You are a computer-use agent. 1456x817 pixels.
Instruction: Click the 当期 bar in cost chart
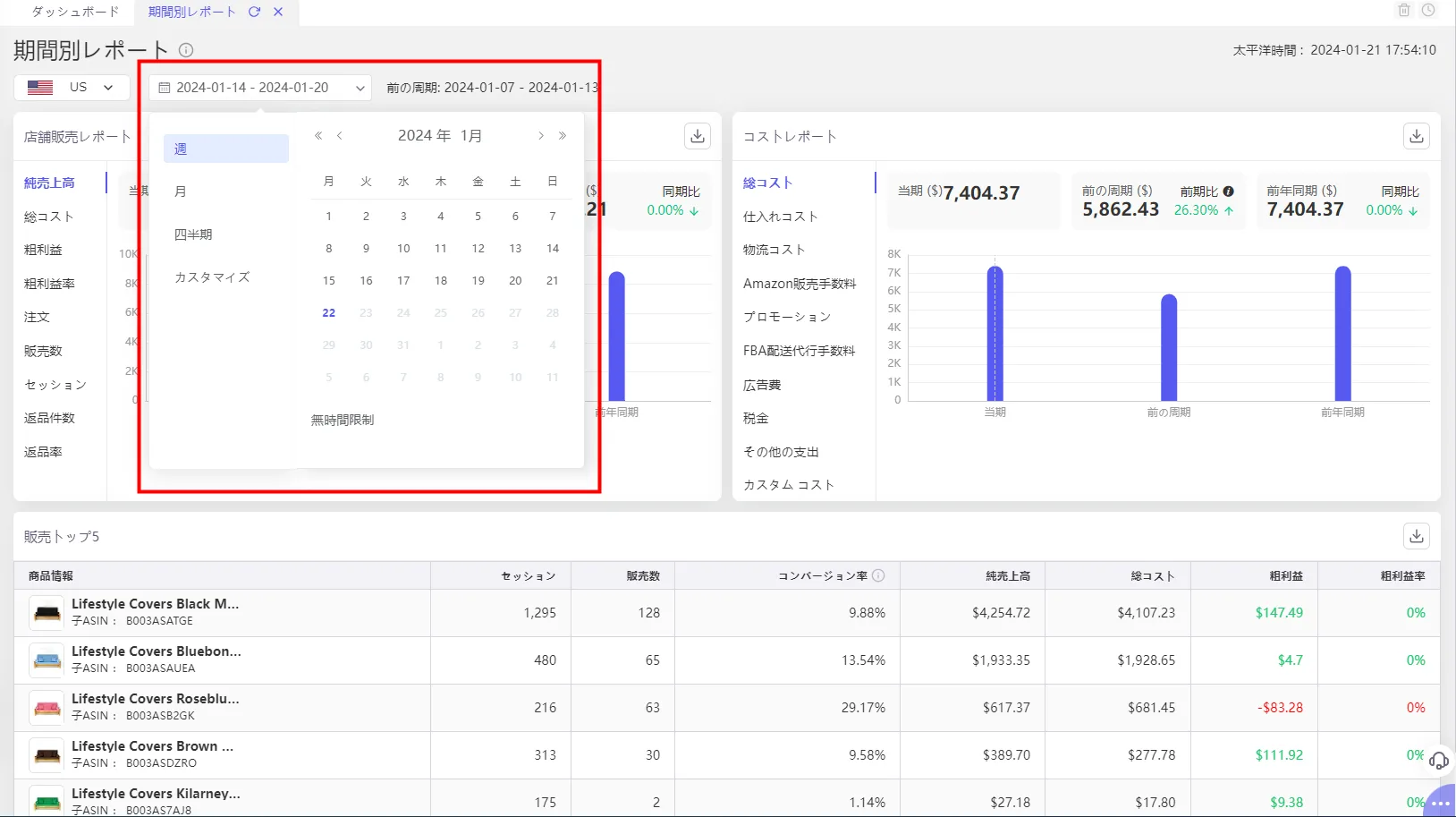(x=995, y=333)
